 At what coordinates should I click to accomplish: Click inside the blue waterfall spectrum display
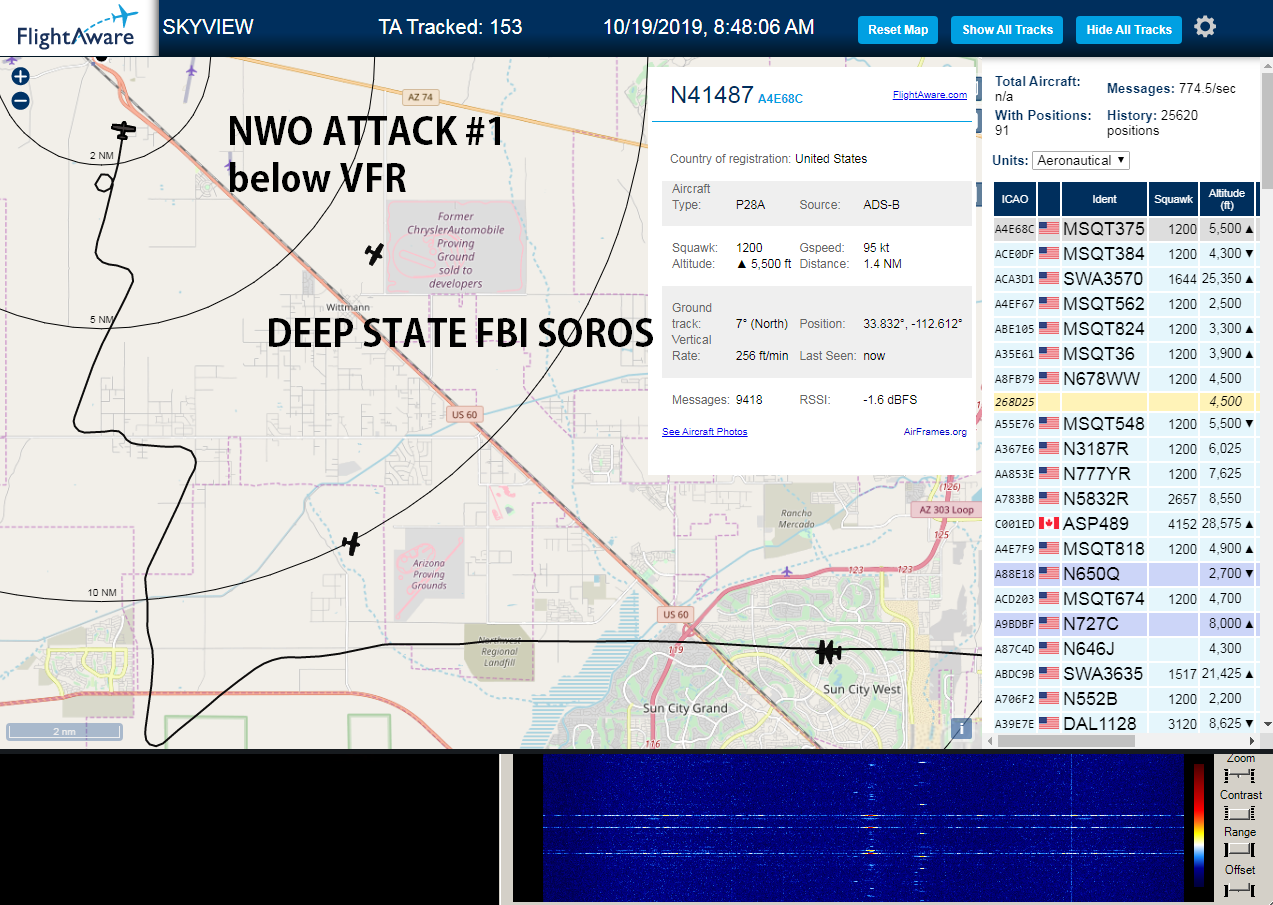click(862, 829)
